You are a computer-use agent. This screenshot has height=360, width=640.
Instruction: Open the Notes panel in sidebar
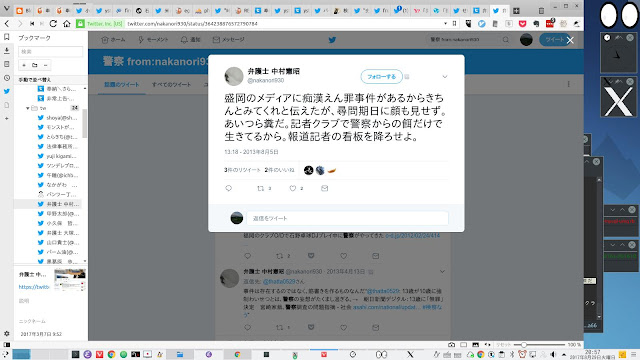pyautogui.click(x=7, y=64)
